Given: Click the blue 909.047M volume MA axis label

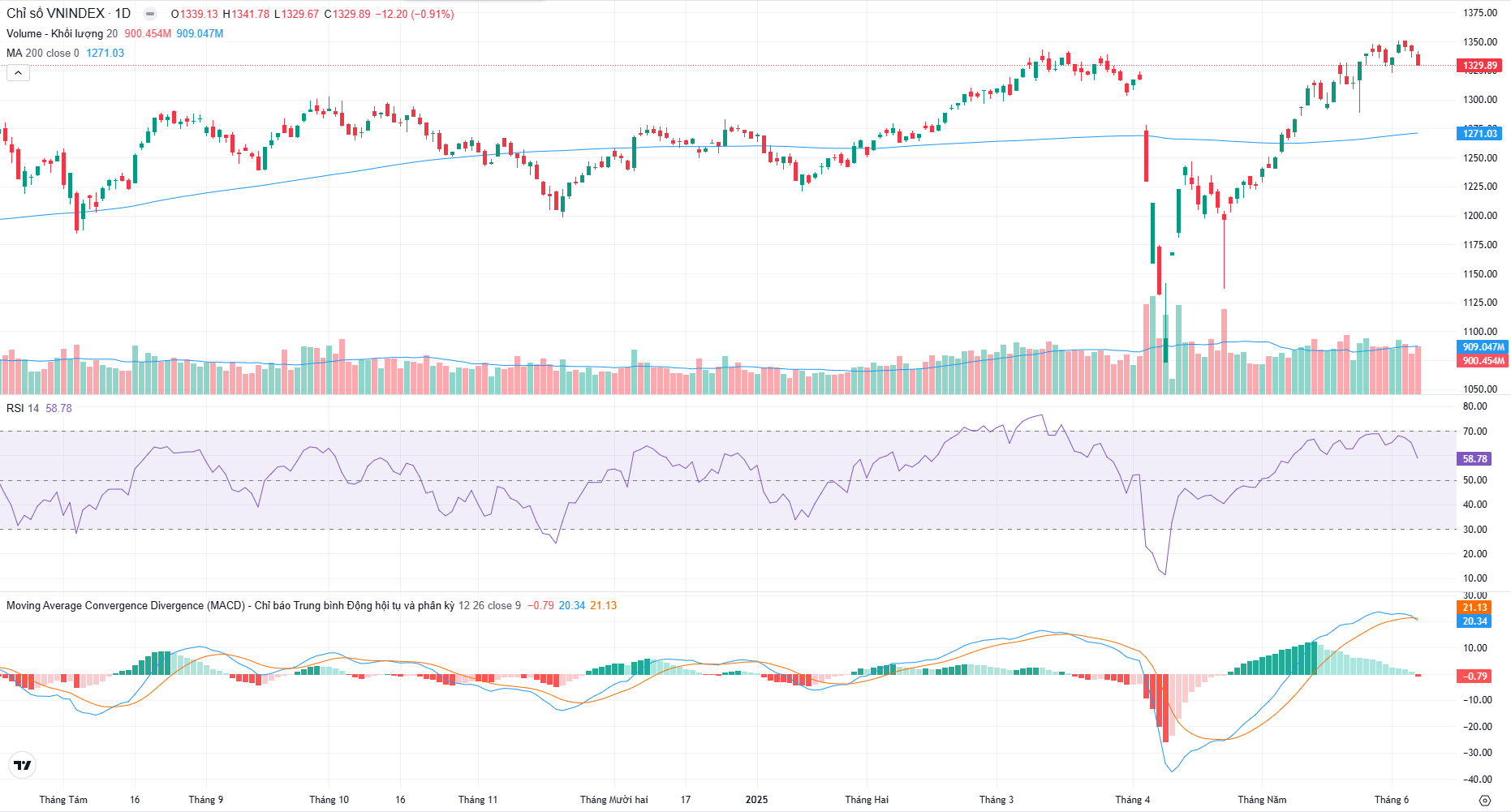Looking at the screenshot, I should [x=1483, y=347].
